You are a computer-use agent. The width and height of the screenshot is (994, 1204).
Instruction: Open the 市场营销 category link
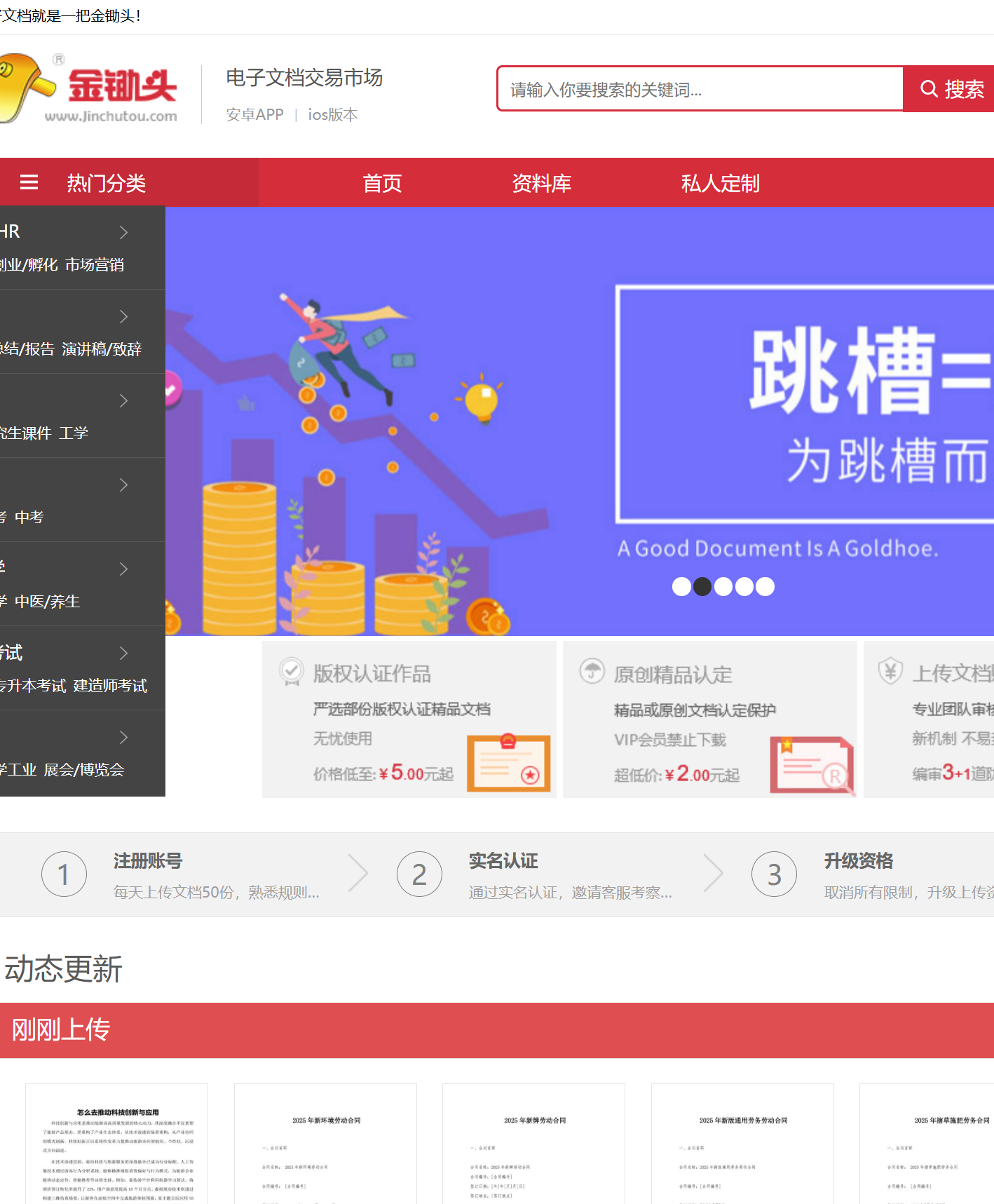click(95, 264)
